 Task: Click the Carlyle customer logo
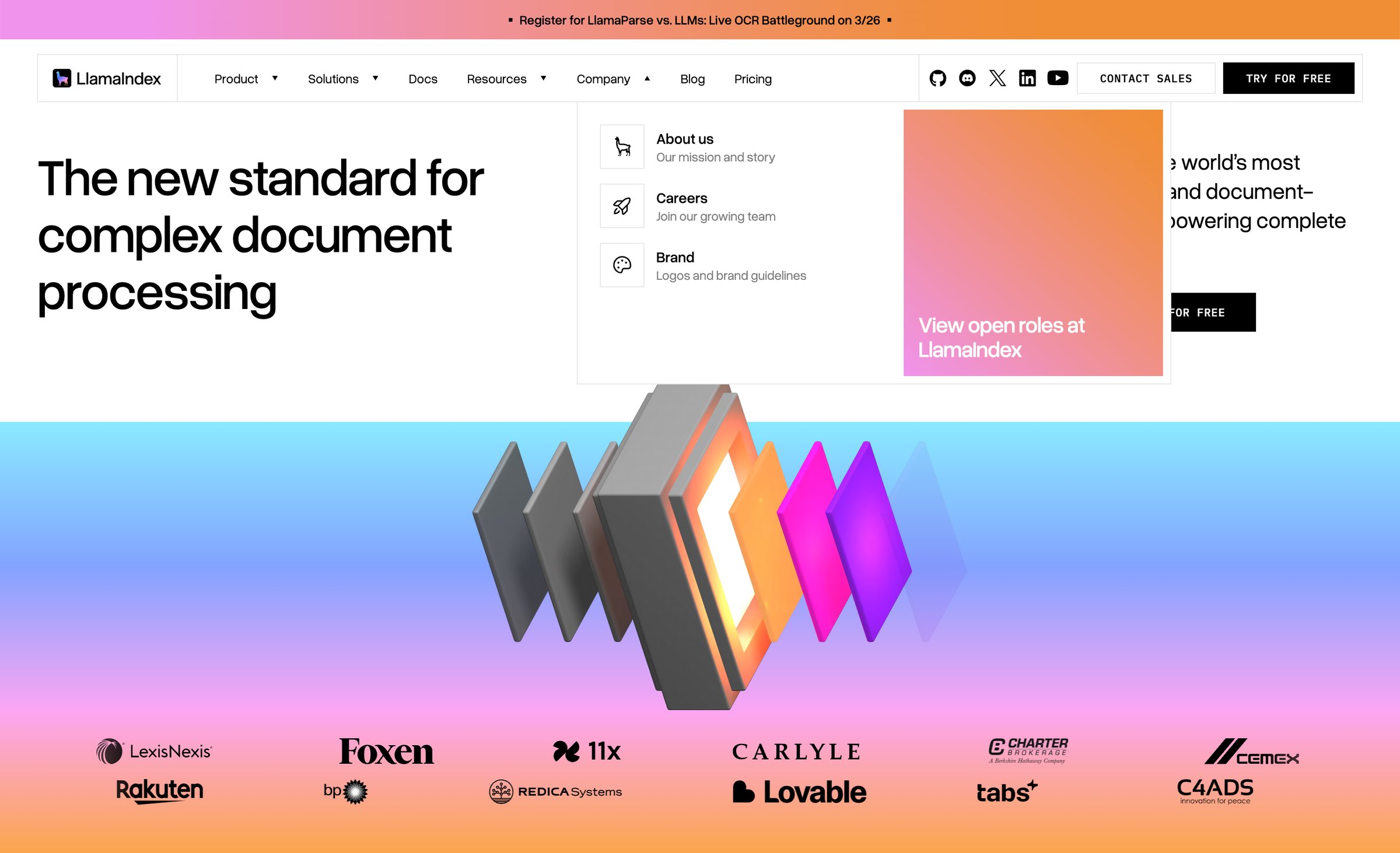(x=796, y=752)
